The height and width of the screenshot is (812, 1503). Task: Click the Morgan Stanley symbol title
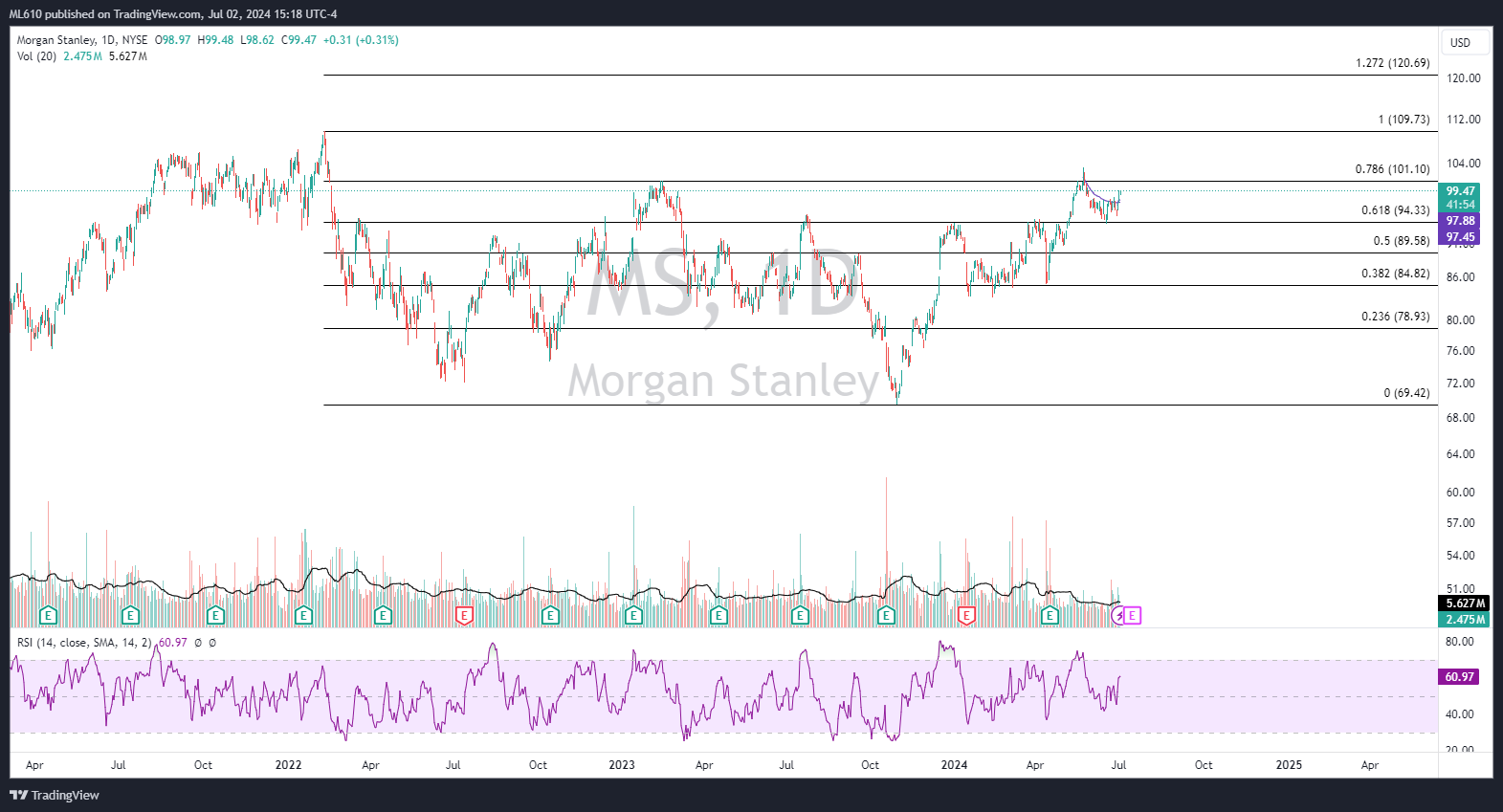click(x=55, y=40)
